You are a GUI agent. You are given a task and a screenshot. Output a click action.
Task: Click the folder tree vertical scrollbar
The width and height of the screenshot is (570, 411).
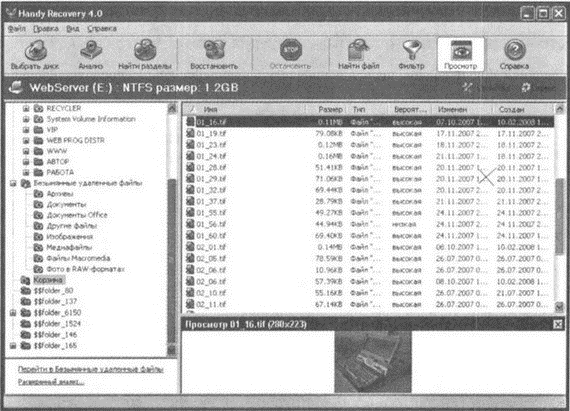[172, 230]
